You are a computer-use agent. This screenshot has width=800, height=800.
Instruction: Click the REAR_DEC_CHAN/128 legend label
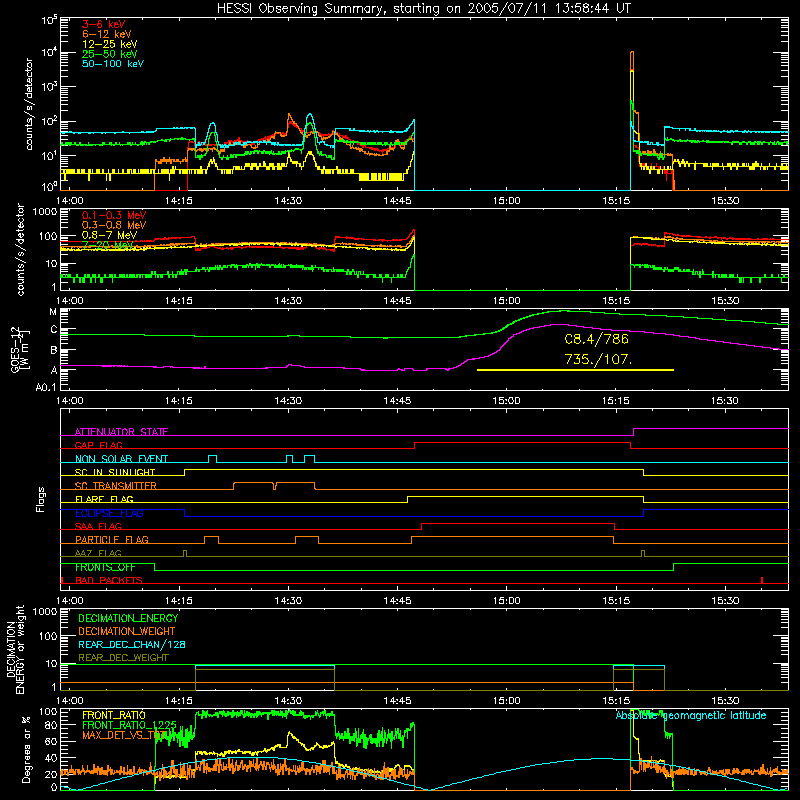point(132,644)
